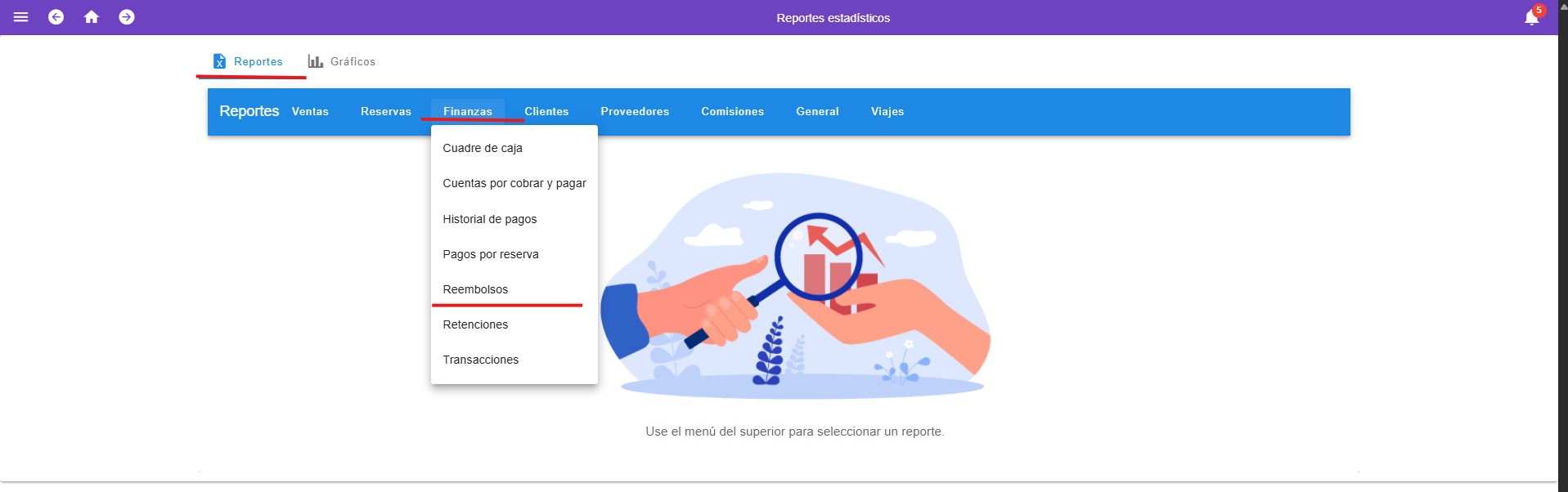Go to the home icon
Screen dimensions: 1568x492
92,17
